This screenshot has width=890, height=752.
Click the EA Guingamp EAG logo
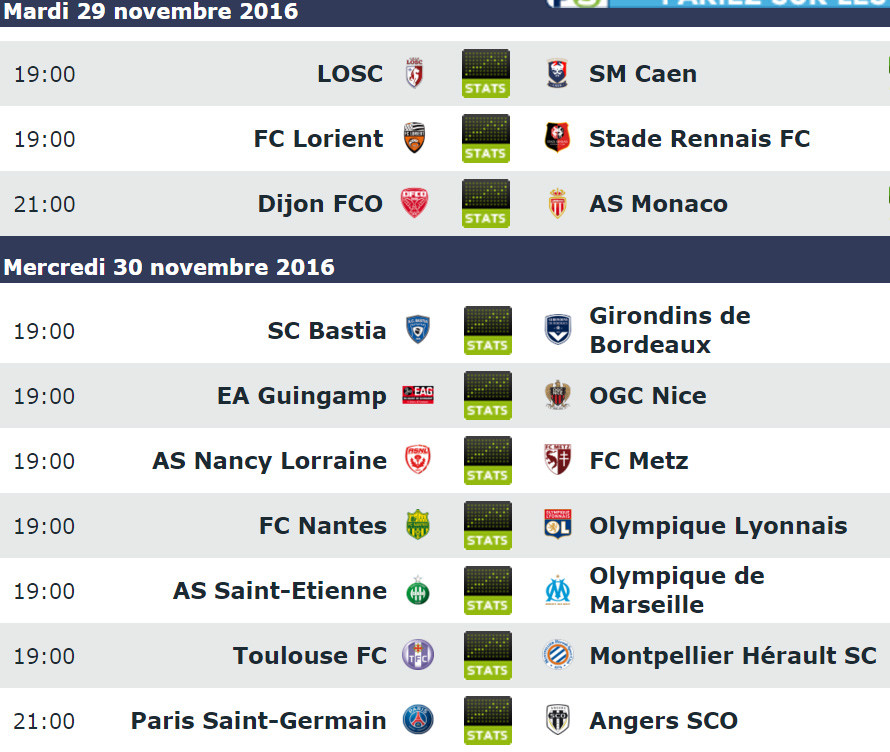tap(418, 394)
